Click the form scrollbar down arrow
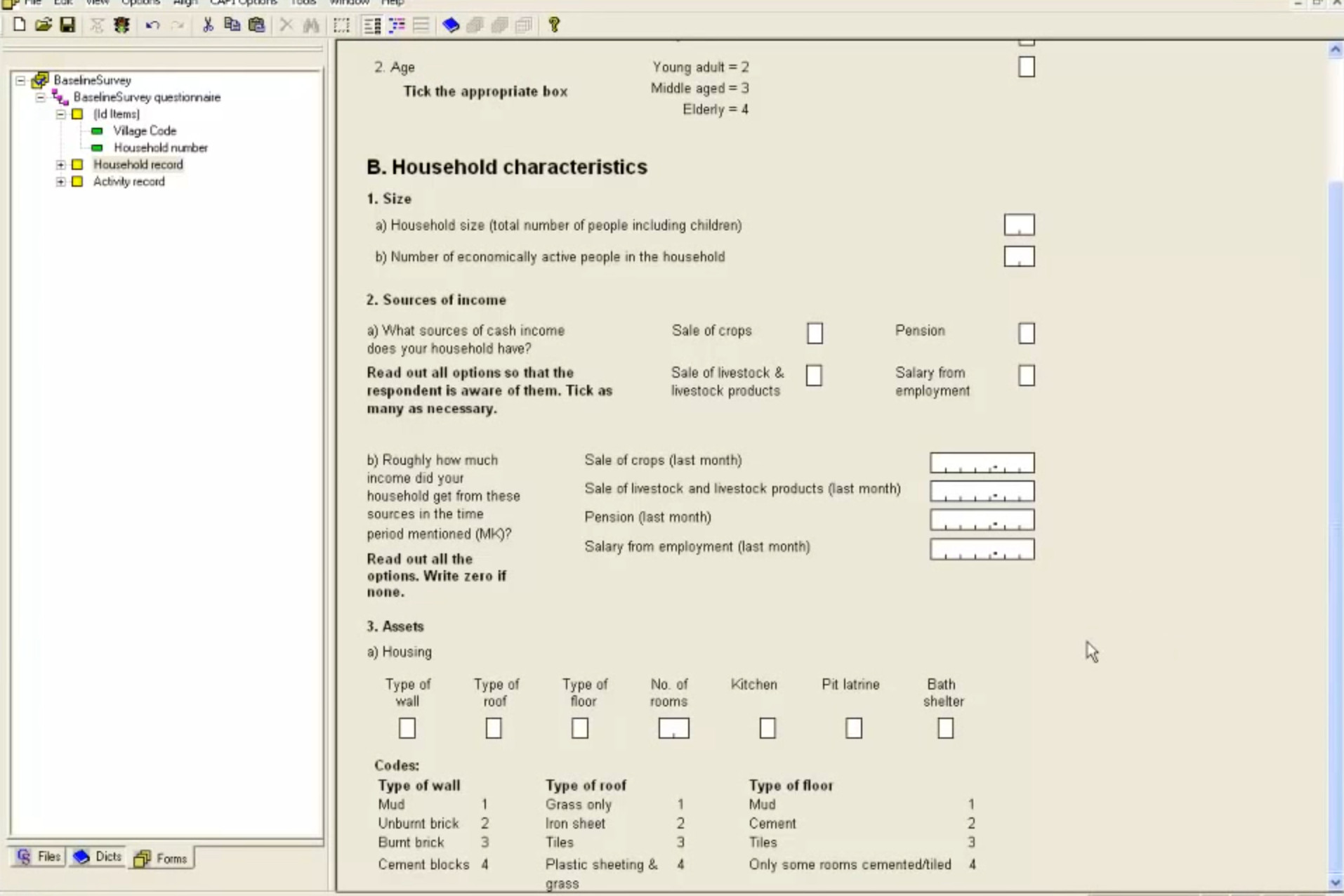The width and height of the screenshot is (1344, 896). [x=1336, y=883]
